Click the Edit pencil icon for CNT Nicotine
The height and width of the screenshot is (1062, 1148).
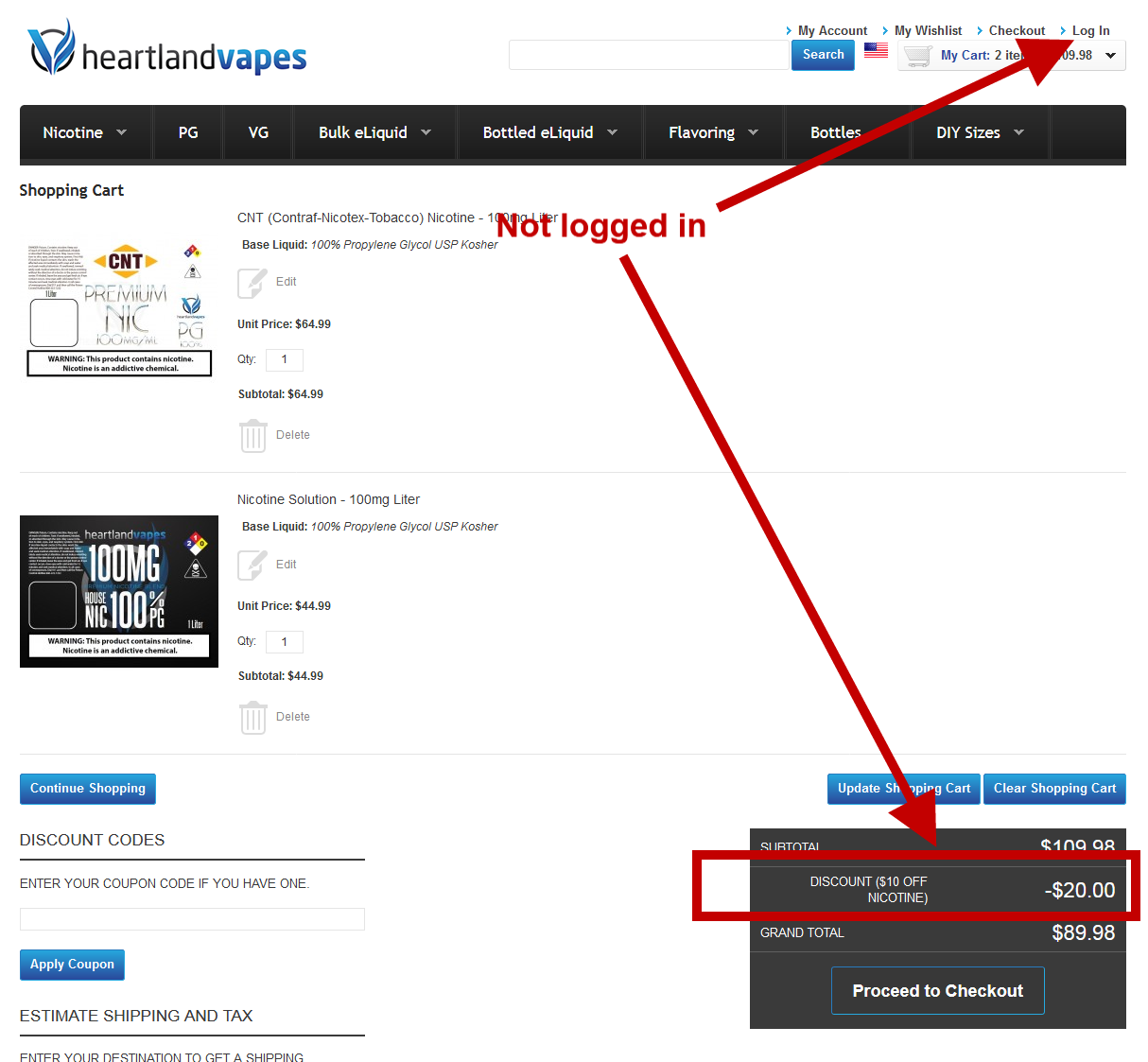tap(252, 283)
